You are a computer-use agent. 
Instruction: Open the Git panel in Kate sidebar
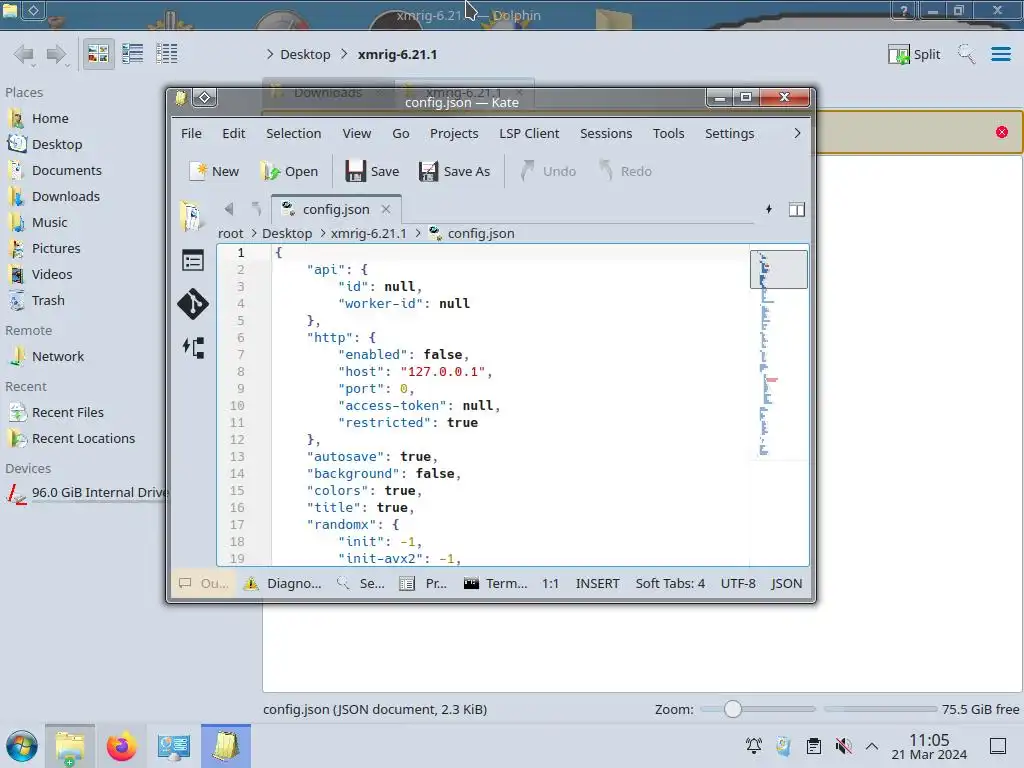(x=193, y=304)
